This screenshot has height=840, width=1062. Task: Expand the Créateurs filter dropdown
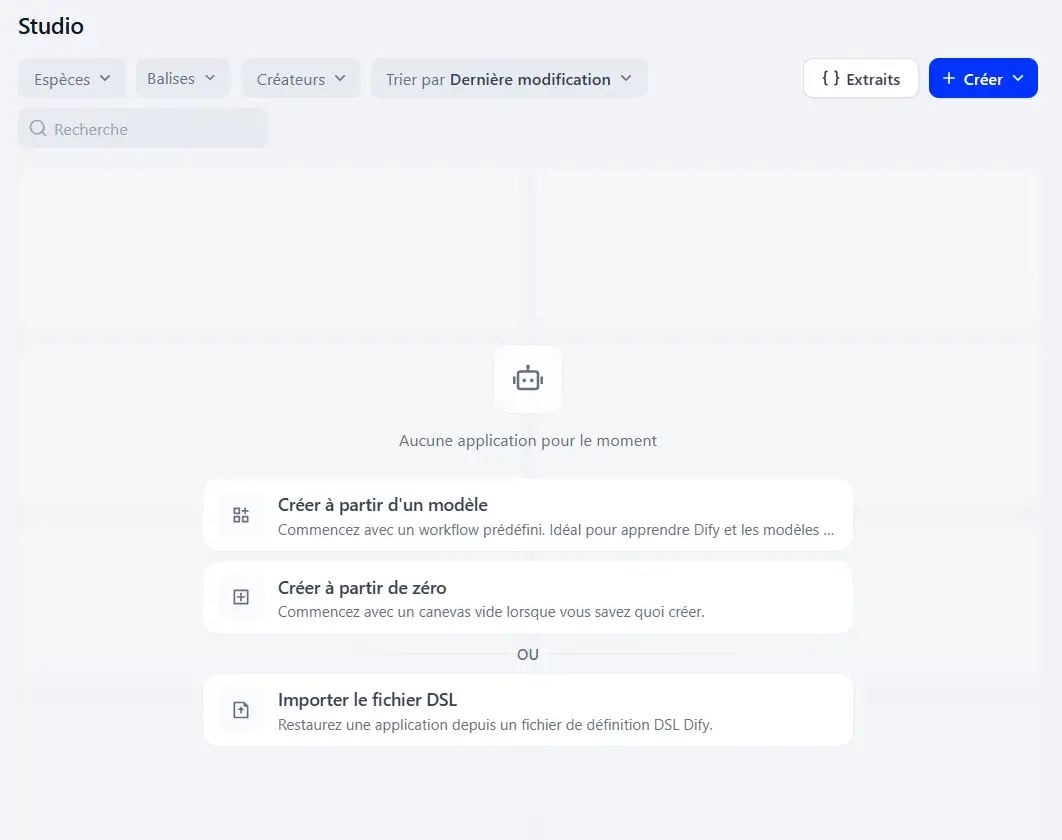point(300,79)
